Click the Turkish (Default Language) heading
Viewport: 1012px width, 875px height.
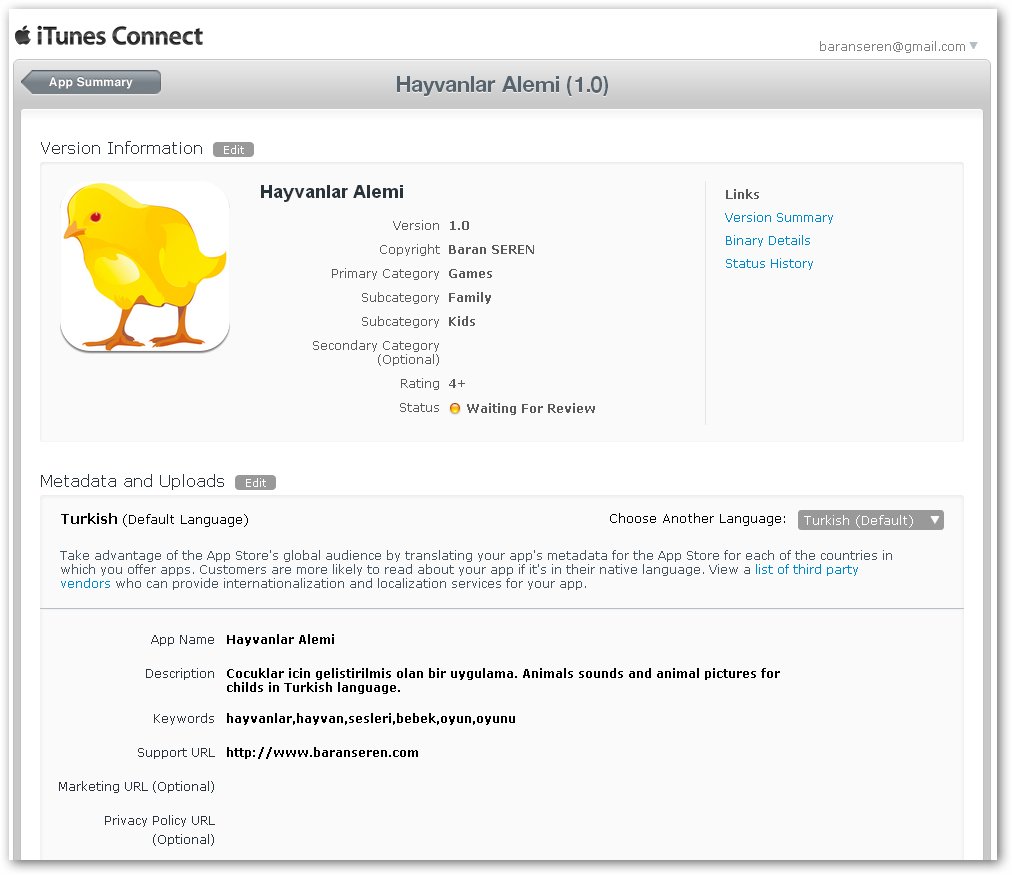point(154,519)
